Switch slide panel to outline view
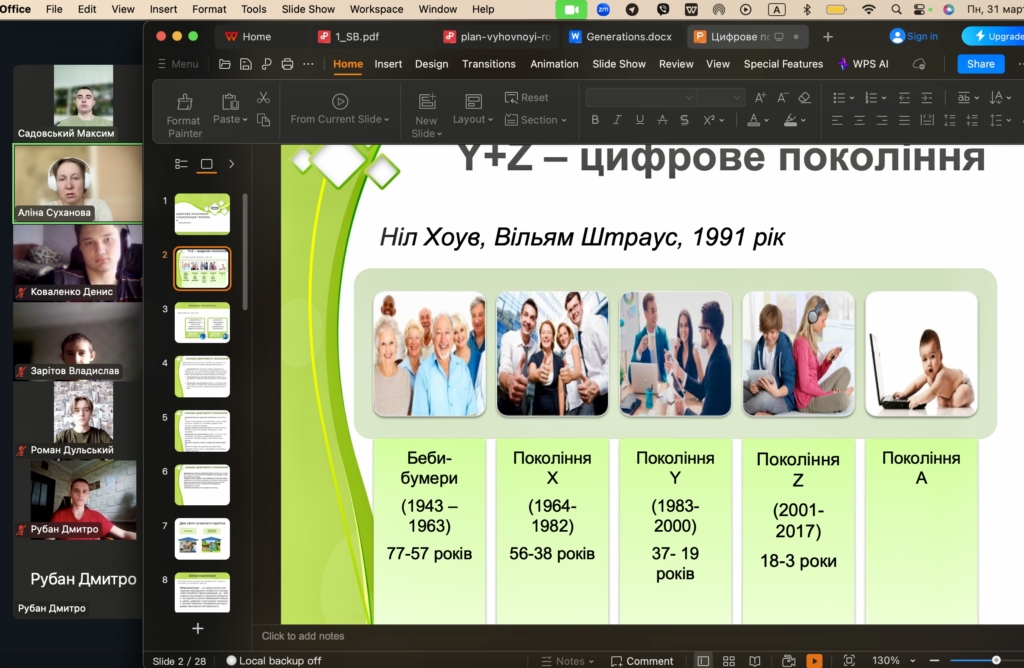The height and width of the screenshot is (668, 1024). click(x=181, y=164)
